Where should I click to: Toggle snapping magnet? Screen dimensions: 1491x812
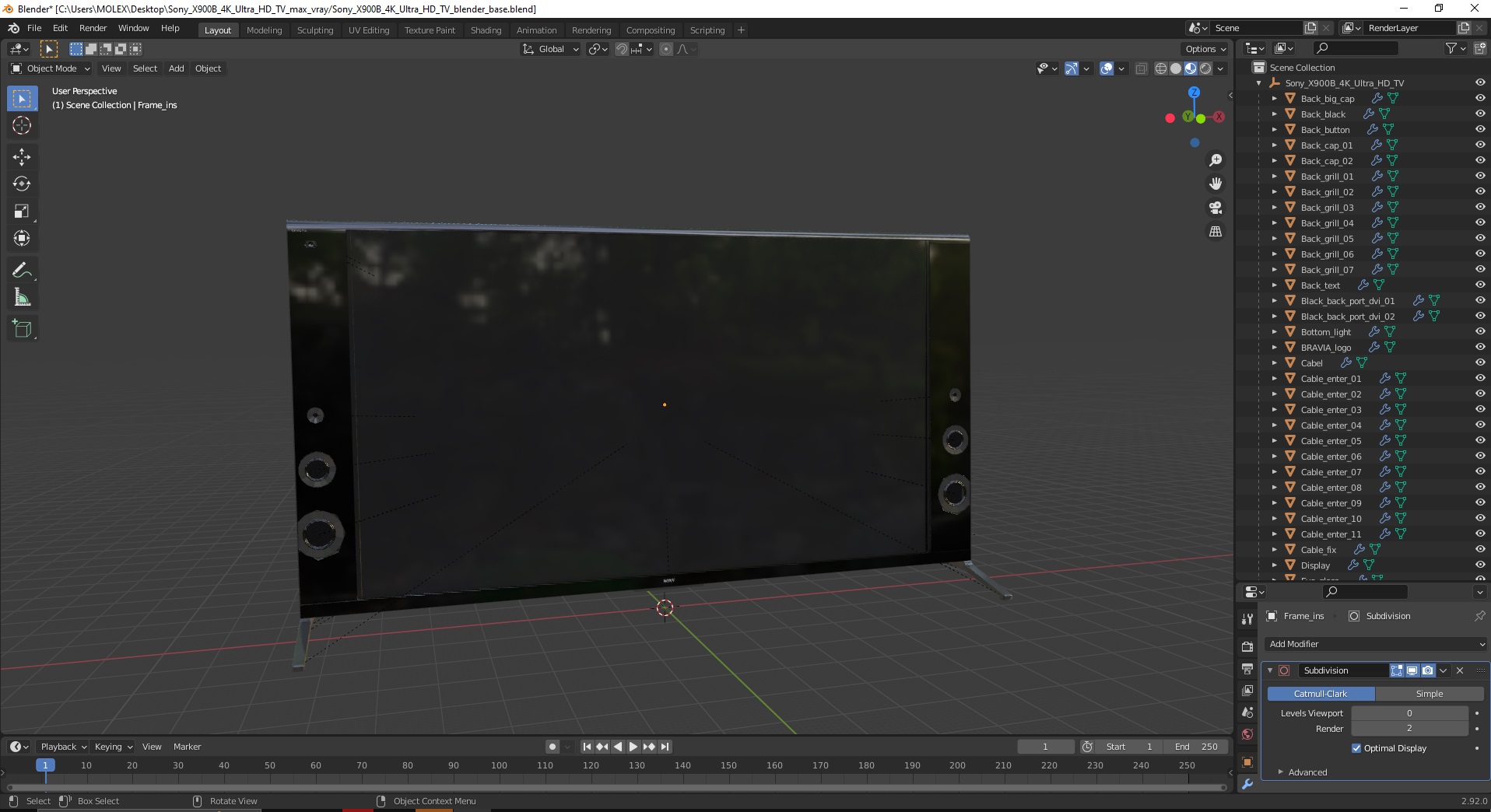[621, 49]
